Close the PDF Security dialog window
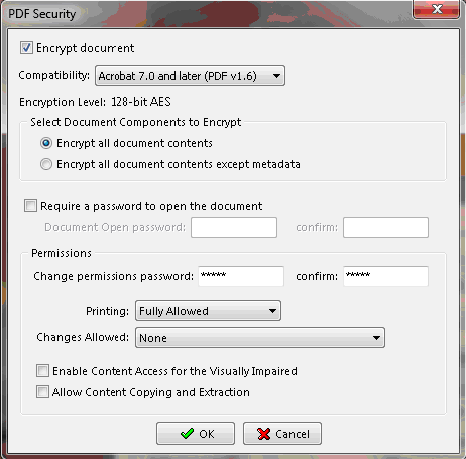This screenshot has width=466, height=459. (437, 9)
